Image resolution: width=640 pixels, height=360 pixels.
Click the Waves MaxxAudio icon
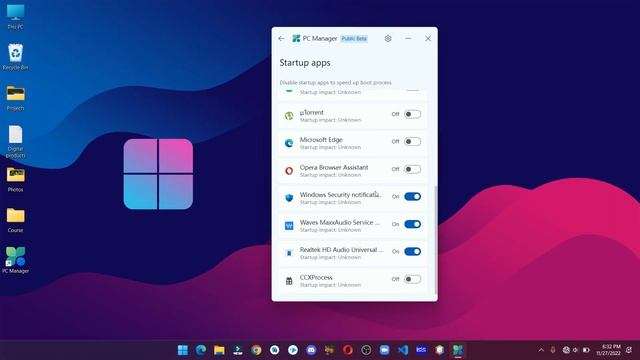[x=289, y=226]
